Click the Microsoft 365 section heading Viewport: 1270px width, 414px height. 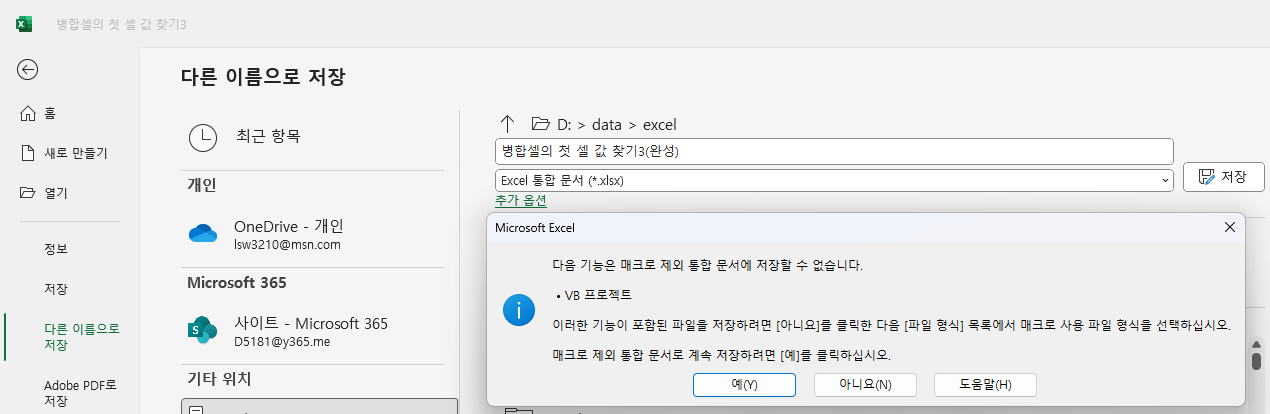tap(237, 283)
